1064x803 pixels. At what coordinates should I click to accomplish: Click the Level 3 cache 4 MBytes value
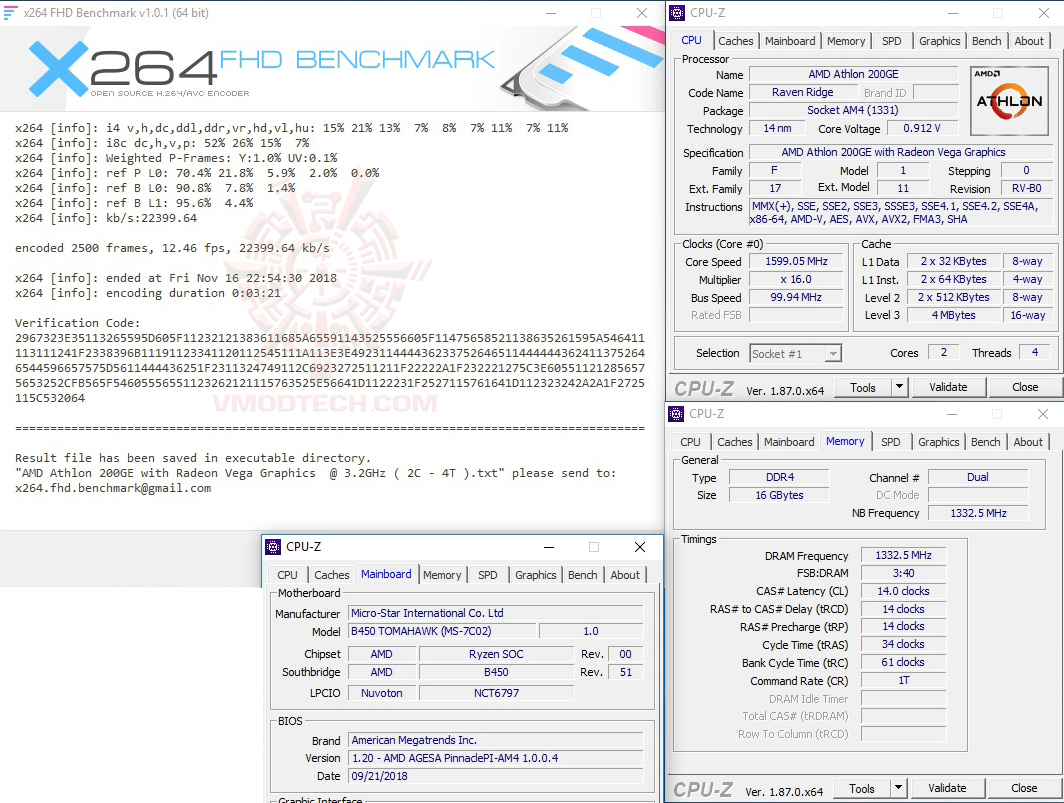953,315
